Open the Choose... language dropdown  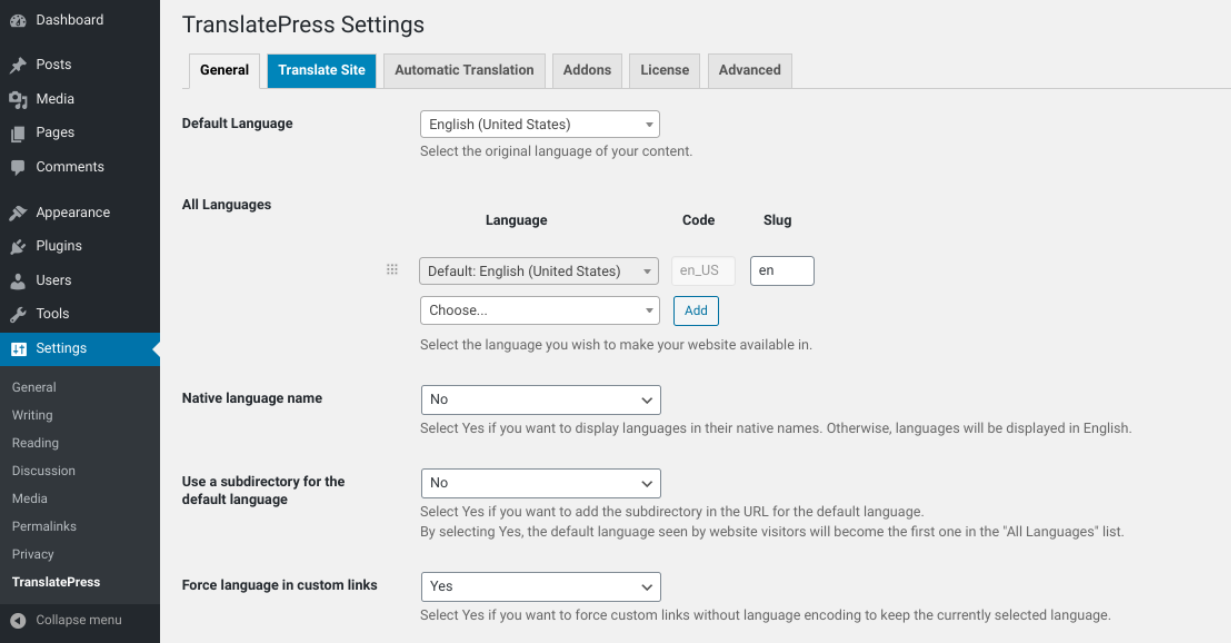(x=539, y=311)
